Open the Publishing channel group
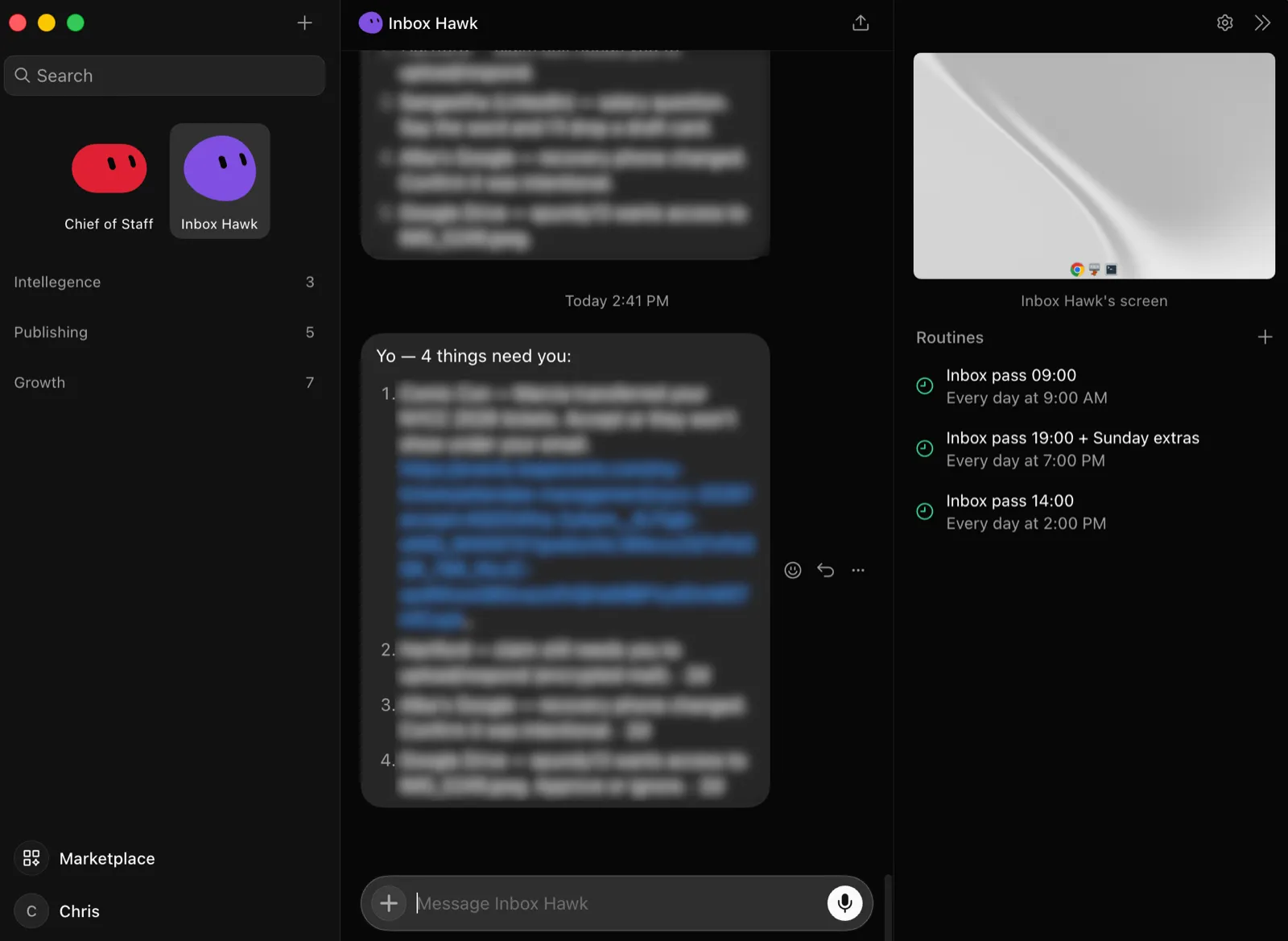Screen dimensions: 1288x941 coord(164,332)
